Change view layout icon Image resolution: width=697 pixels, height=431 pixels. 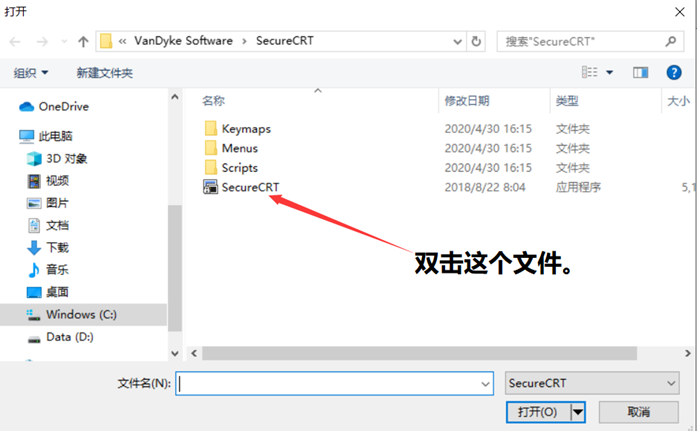[590, 72]
